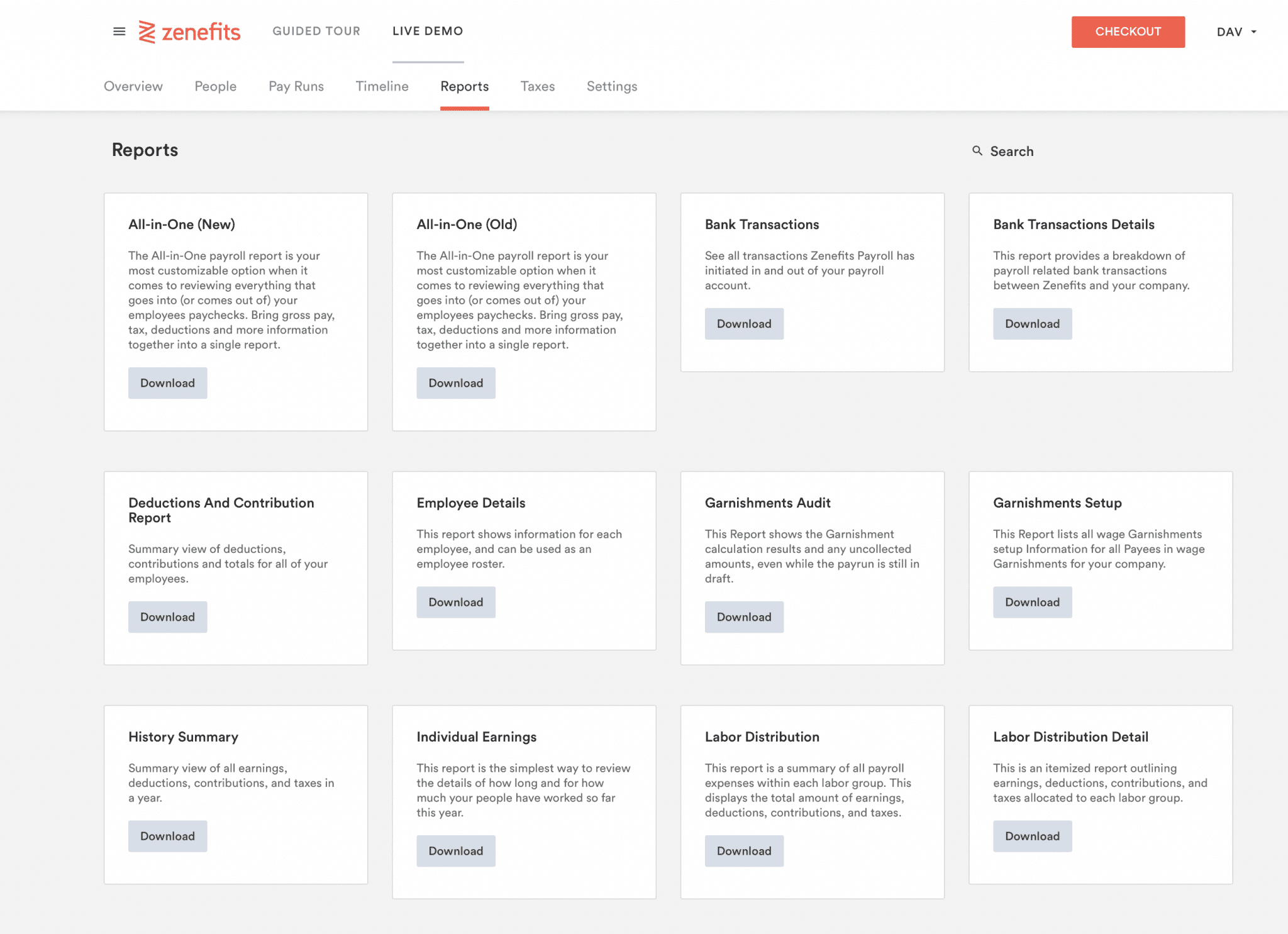Switch to the Overview tab
The height and width of the screenshot is (934, 1288).
(133, 86)
